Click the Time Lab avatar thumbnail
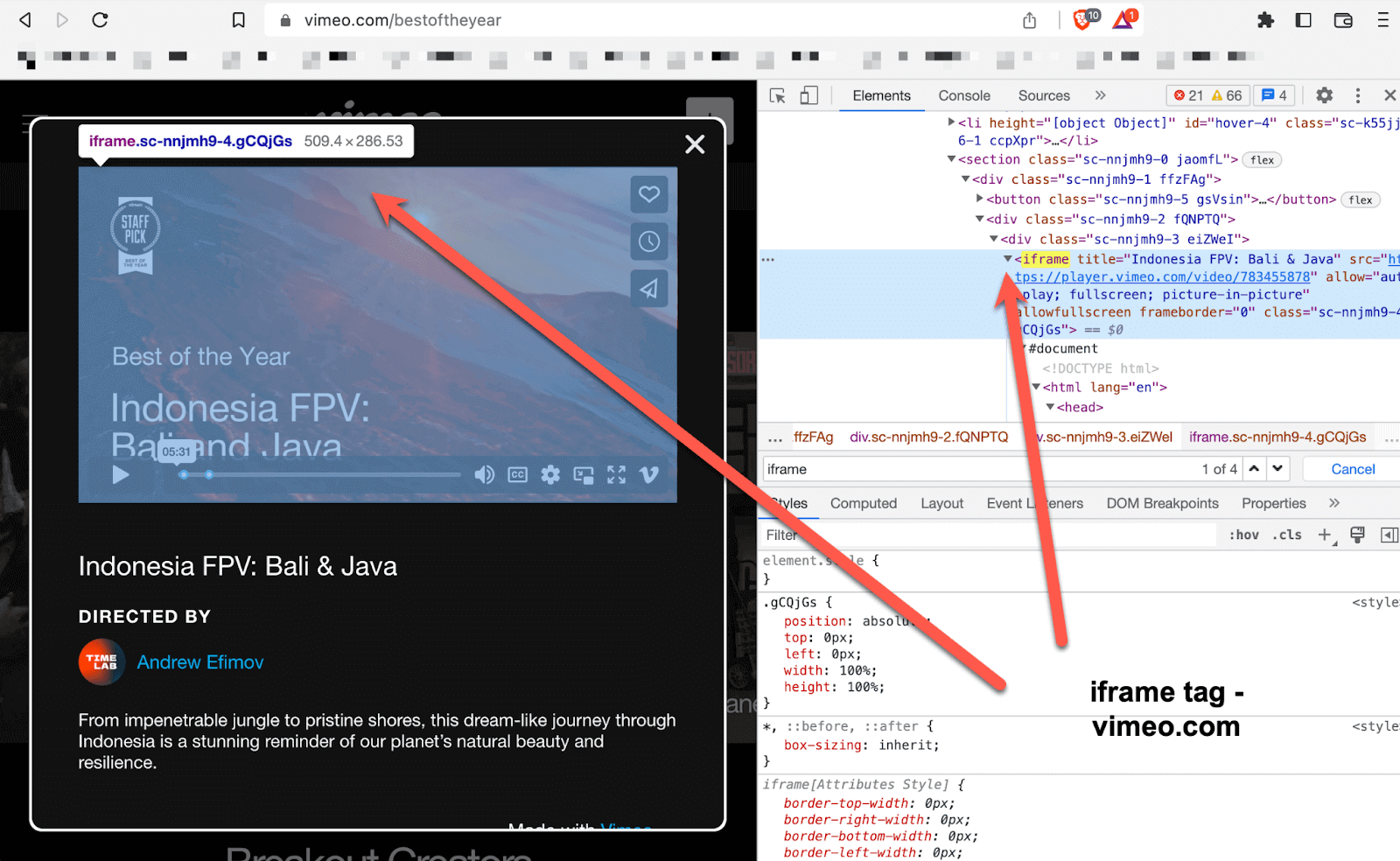1400x861 pixels. [x=101, y=662]
